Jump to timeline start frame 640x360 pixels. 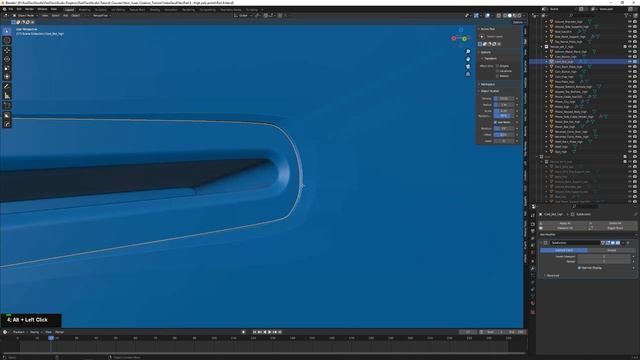tap(255, 332)
